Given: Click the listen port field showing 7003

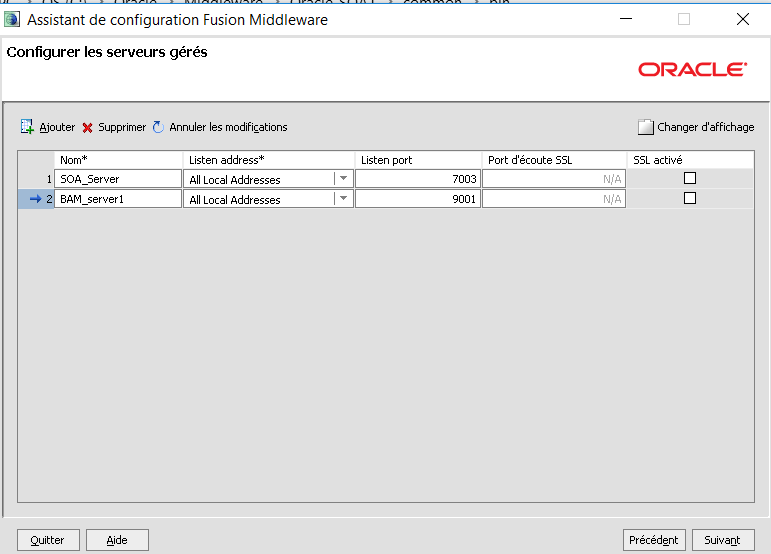Looking at the screenshot, I should pyautogui.click(x=417, y=179).
